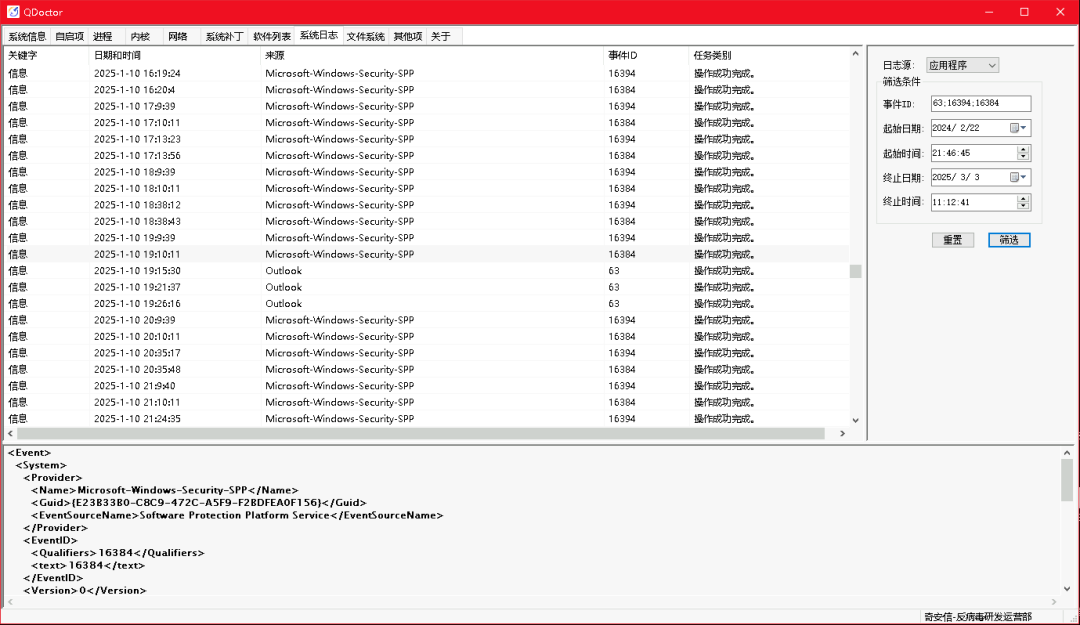Select the log row dated 2025-1-10 17:9:39

[426, 106]
